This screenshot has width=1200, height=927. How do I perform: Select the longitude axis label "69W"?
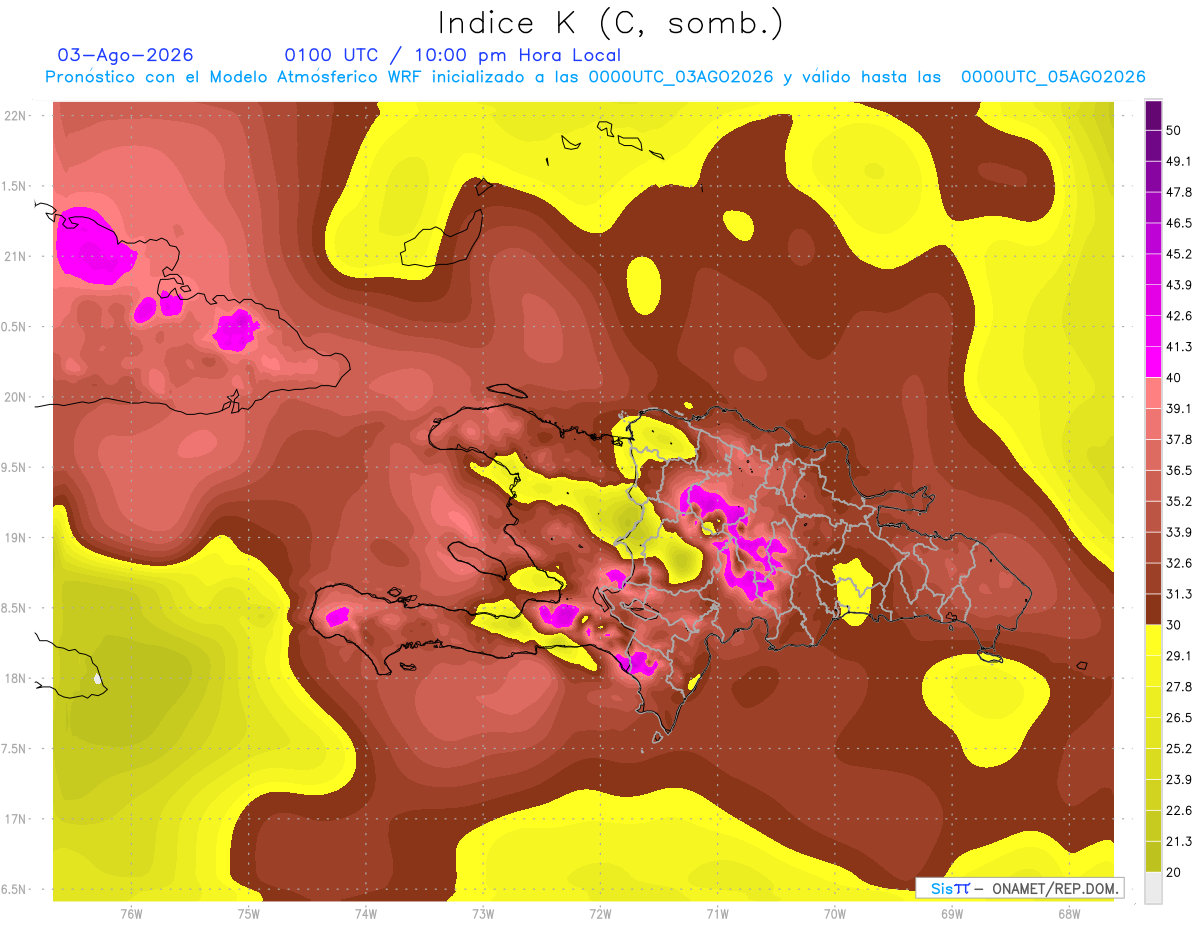click(x=952, y=913)
